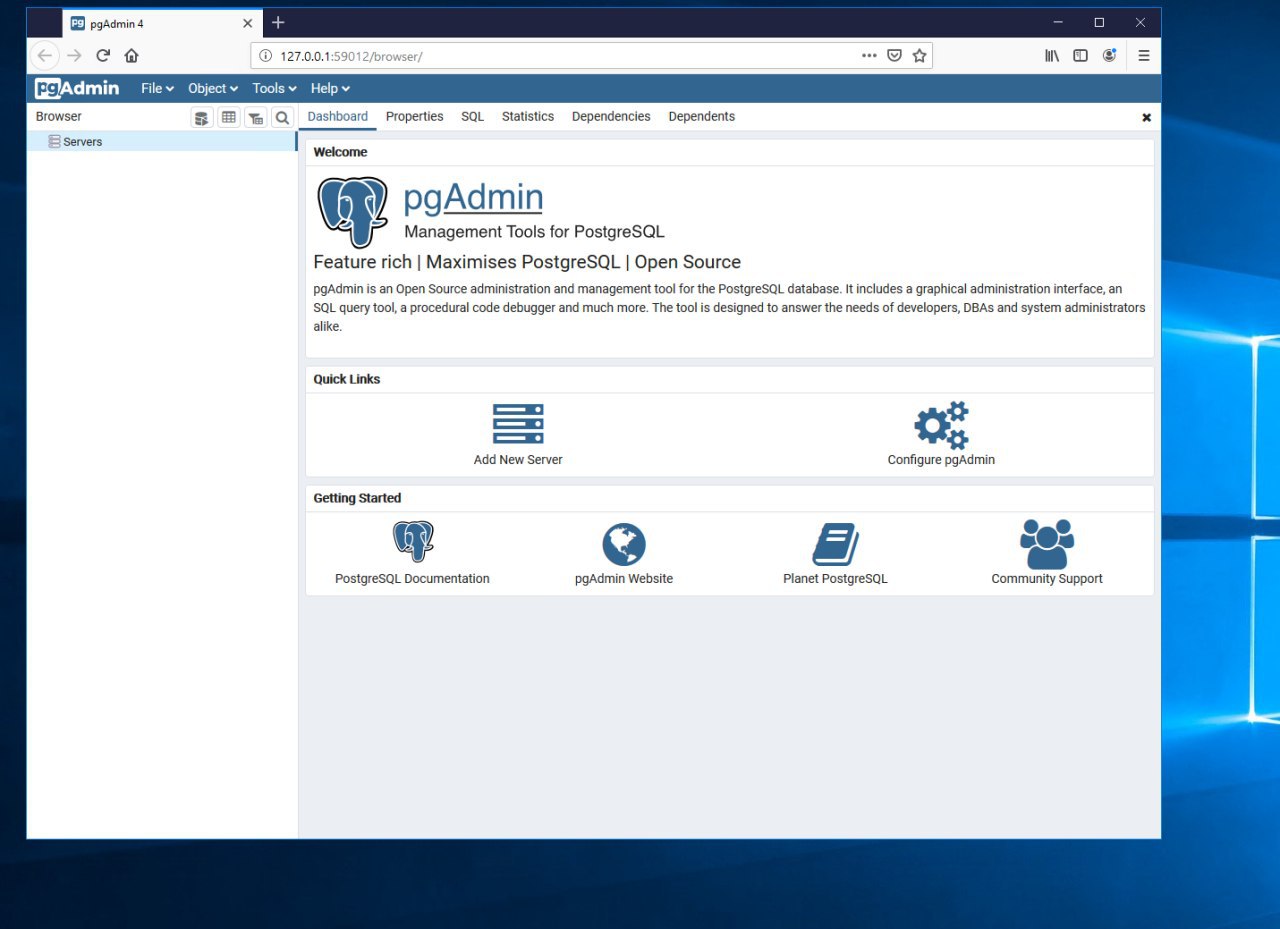Reload the page with the refresh icon
This screenshot has width=1280, height=929.
click(x=103, y=56)
